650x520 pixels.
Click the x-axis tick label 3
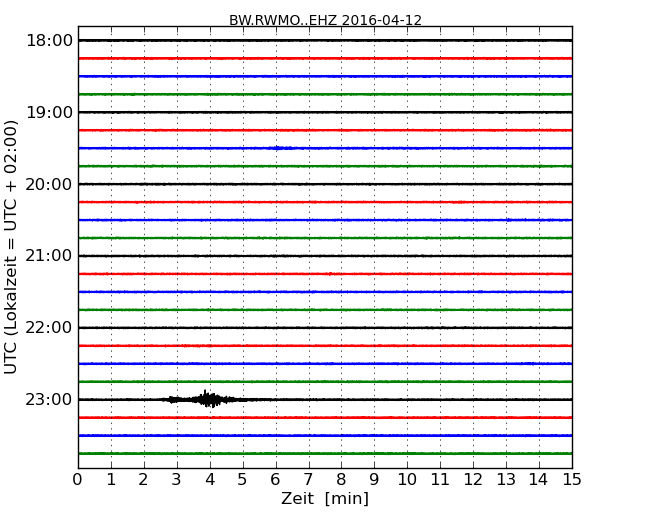177,480
